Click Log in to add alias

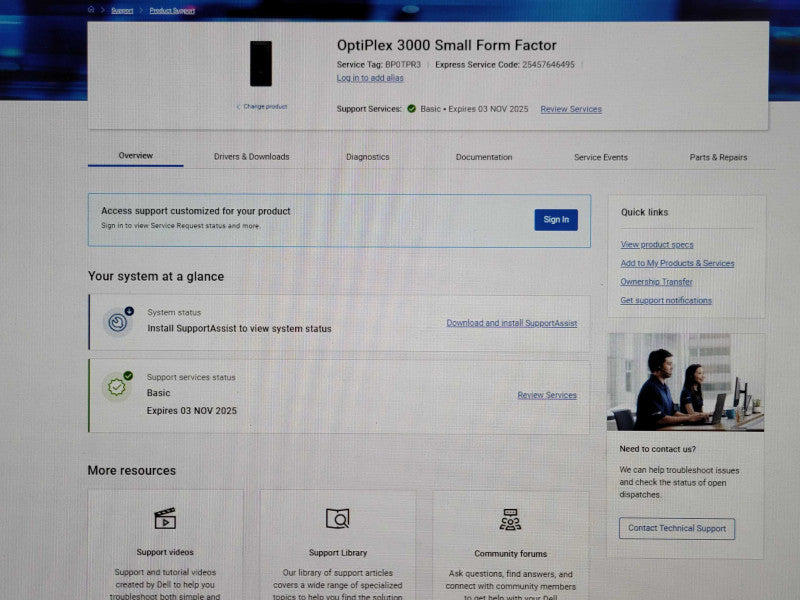[x=370, y=78]
